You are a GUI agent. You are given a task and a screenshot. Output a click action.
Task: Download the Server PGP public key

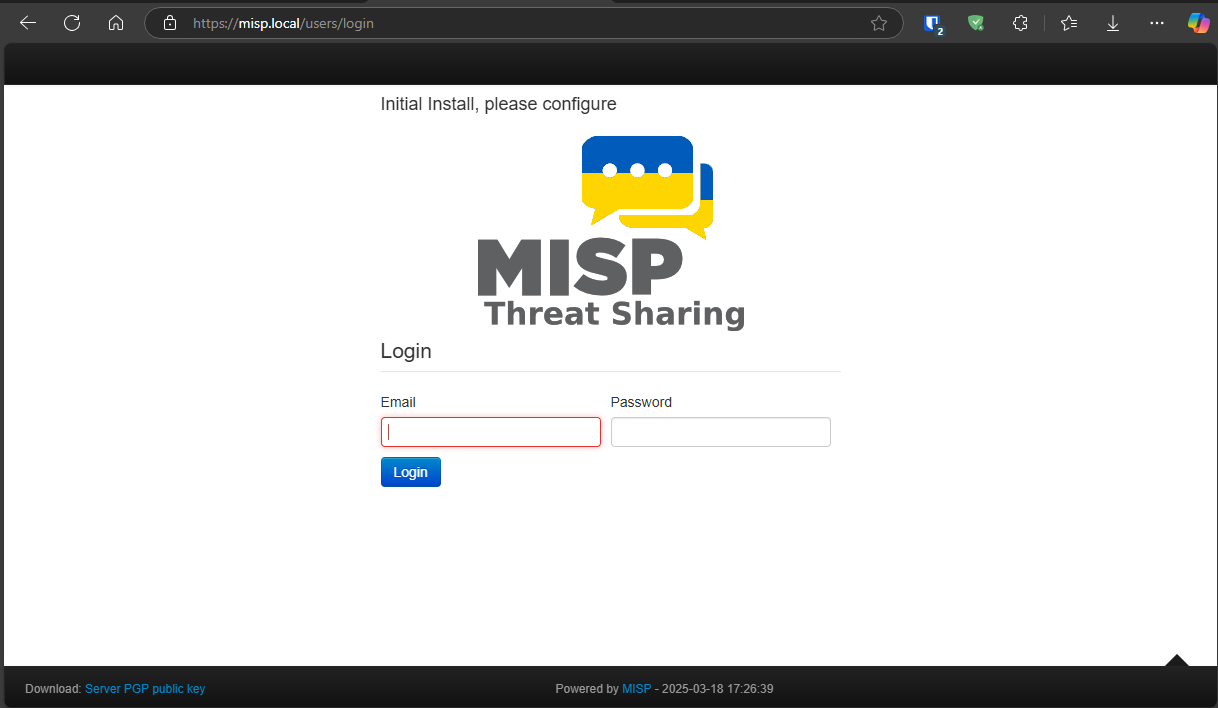145,688
